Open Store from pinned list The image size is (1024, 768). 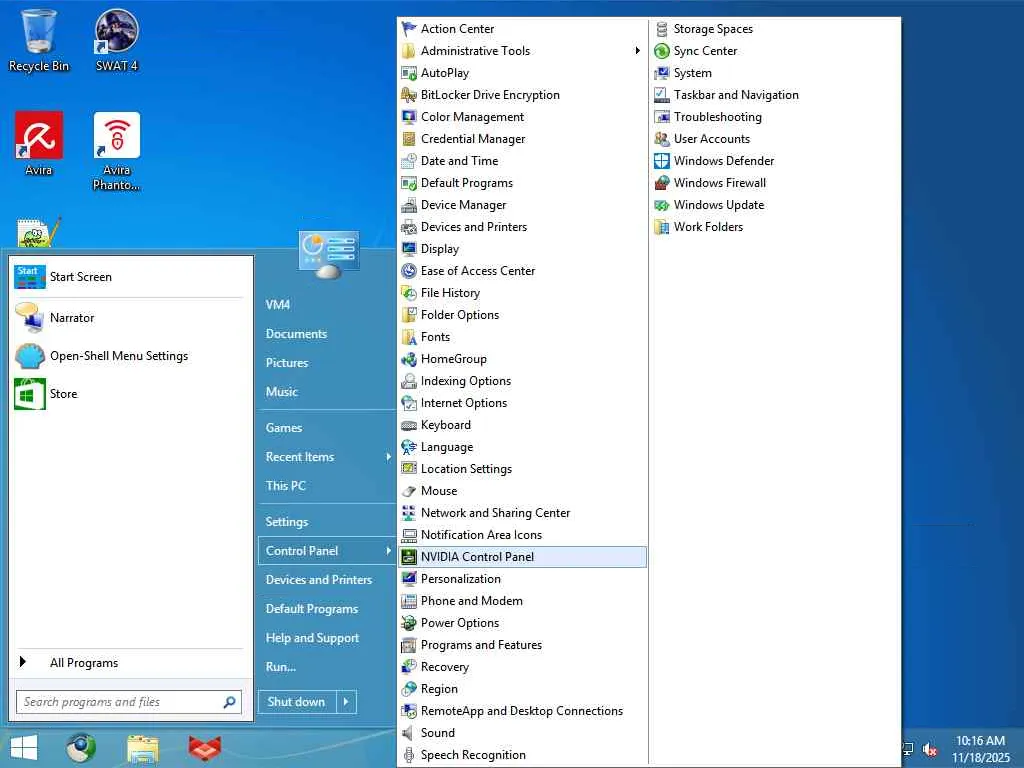click(x=131, y=394)
